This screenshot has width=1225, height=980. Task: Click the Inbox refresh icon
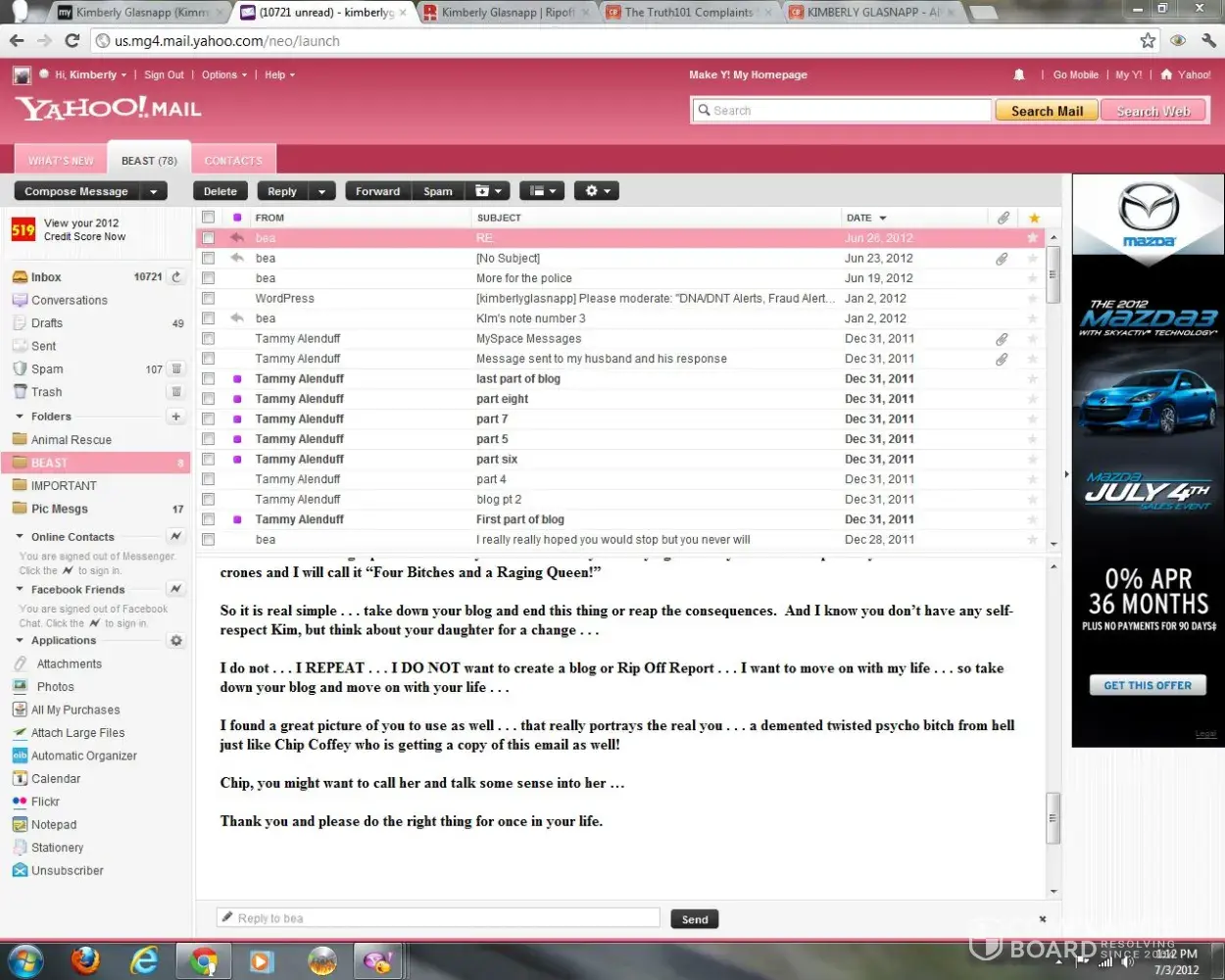pyautogui.click(x=176, y=277)
